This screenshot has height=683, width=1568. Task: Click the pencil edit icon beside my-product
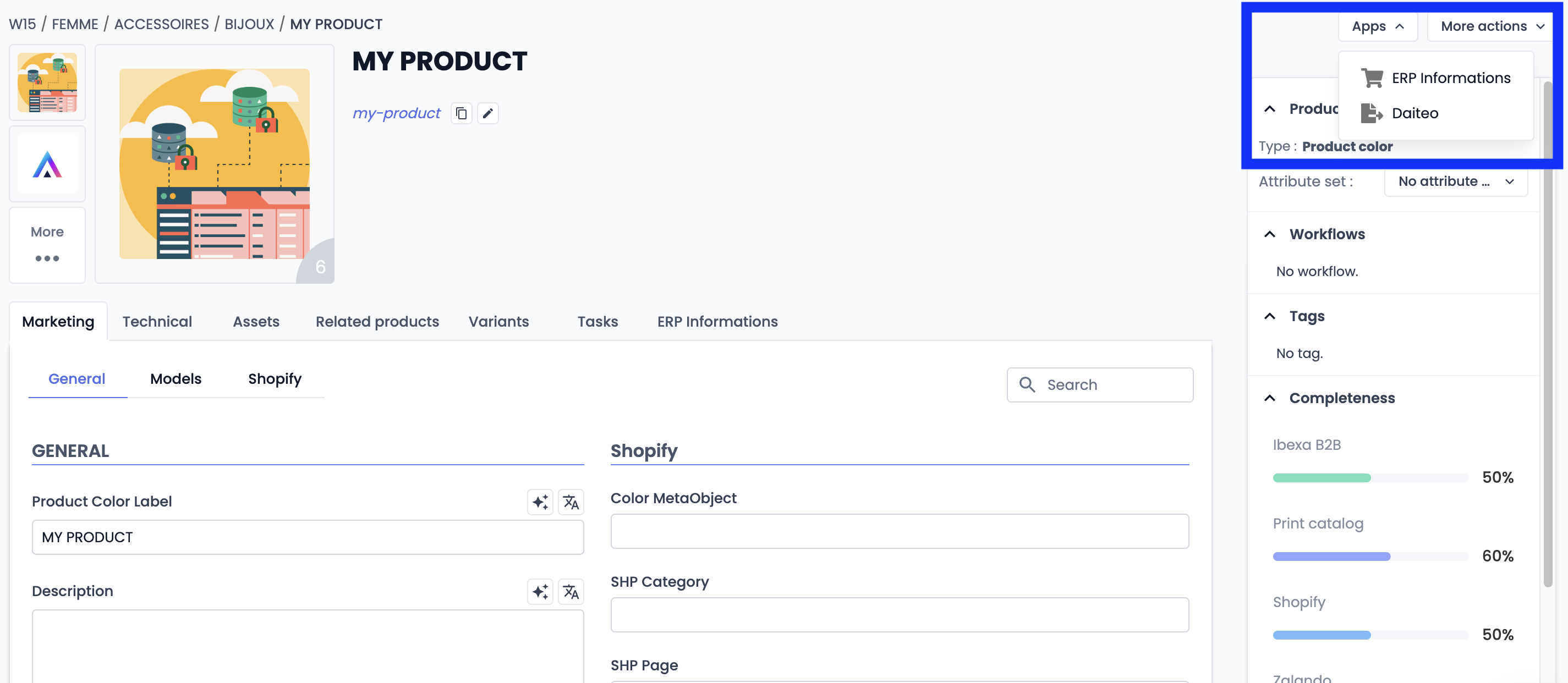point(487,114)
